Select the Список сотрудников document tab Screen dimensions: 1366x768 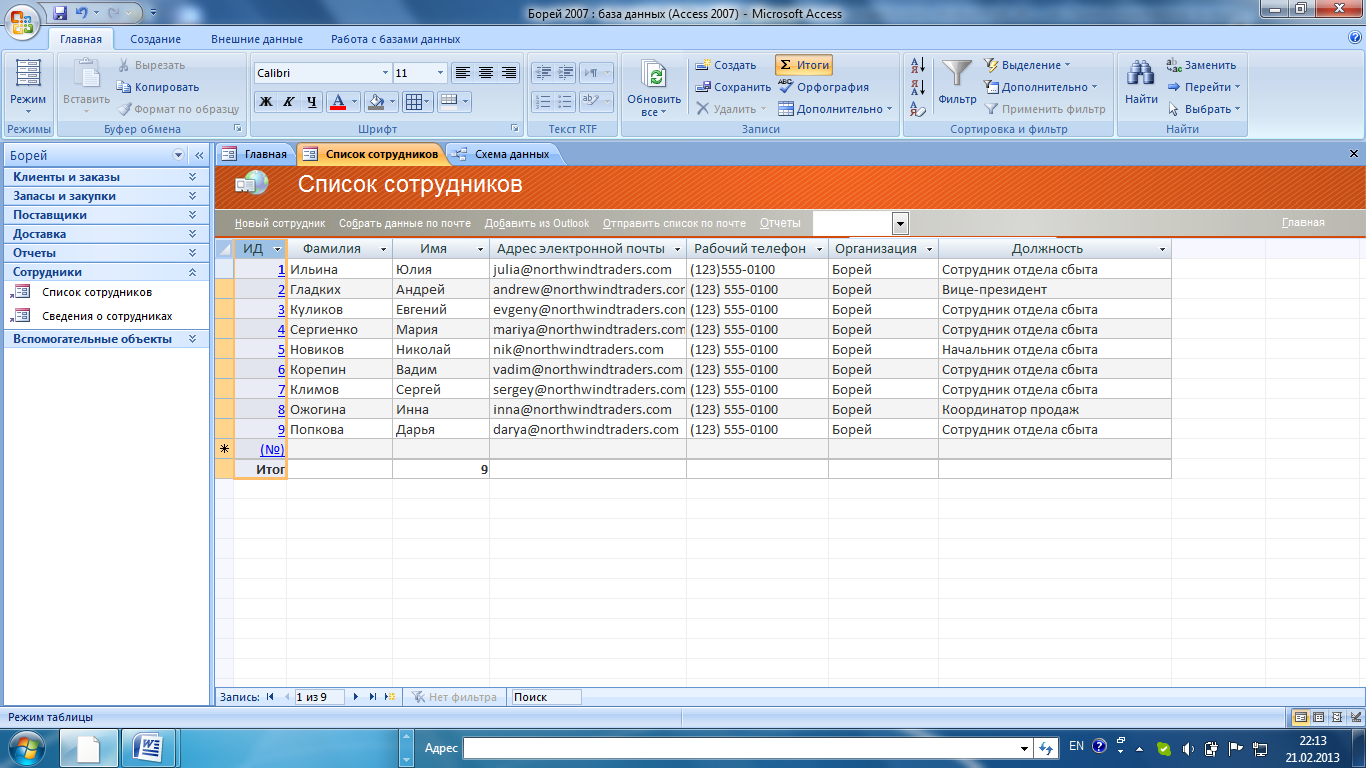[x=371, y=154]
